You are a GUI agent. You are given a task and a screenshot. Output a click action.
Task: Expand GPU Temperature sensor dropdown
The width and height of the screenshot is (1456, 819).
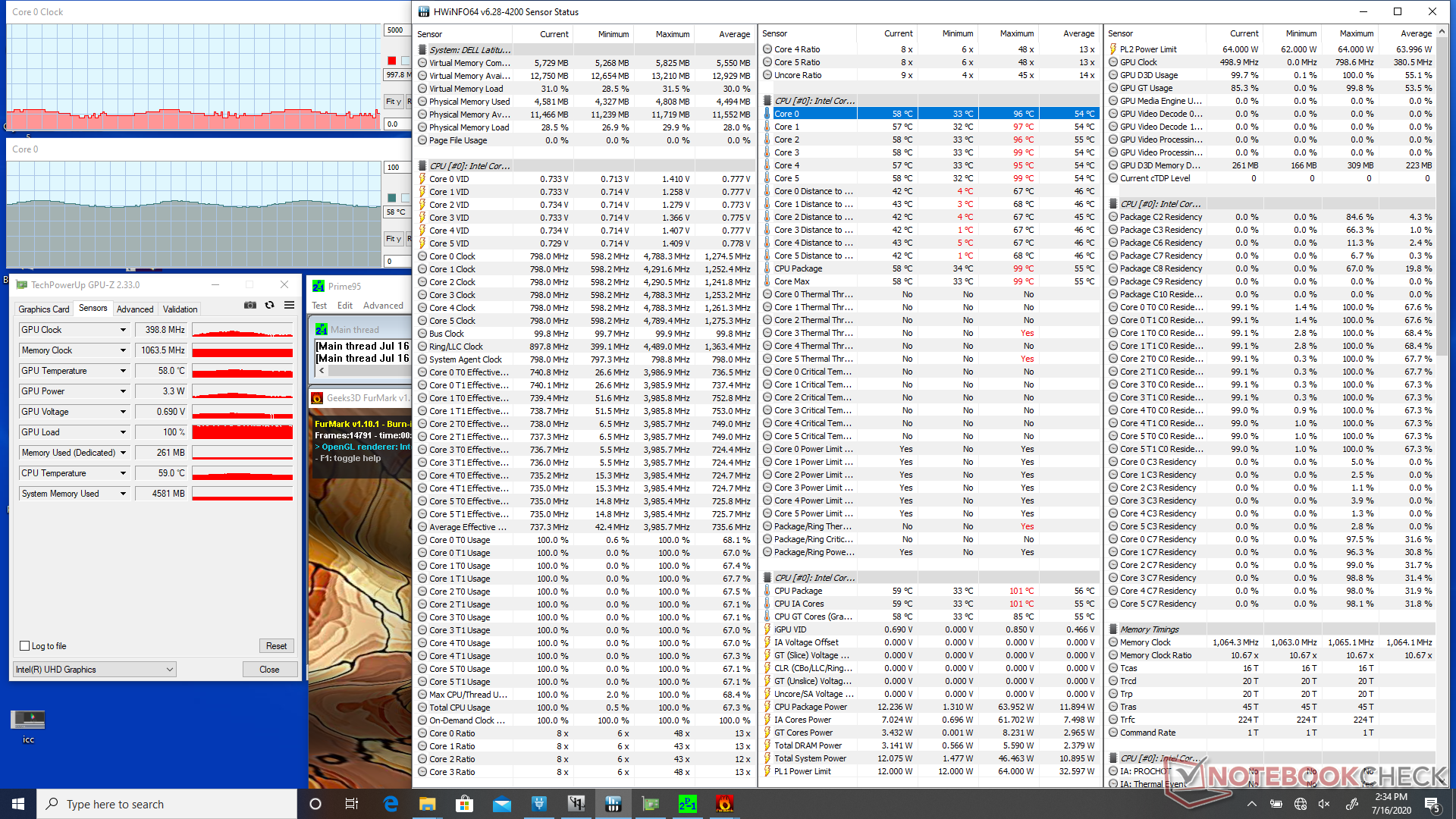click(123, 371)
